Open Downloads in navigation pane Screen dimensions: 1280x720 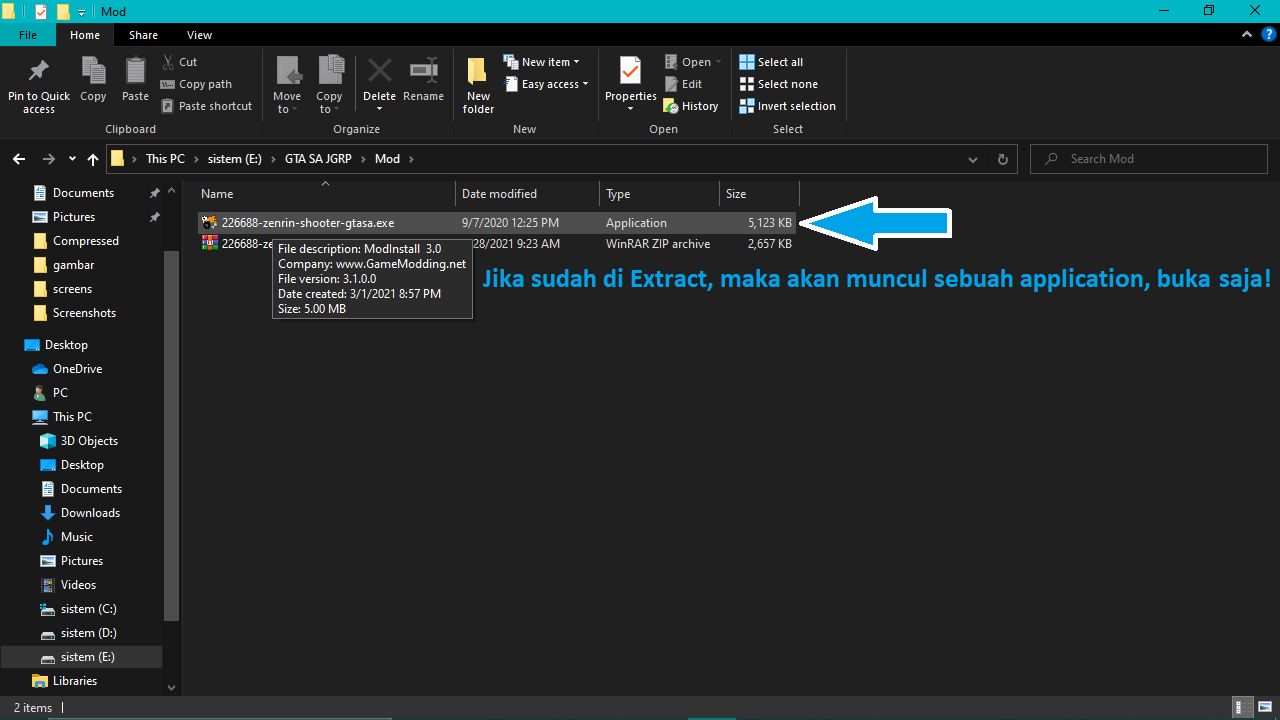tap(90, 513)
